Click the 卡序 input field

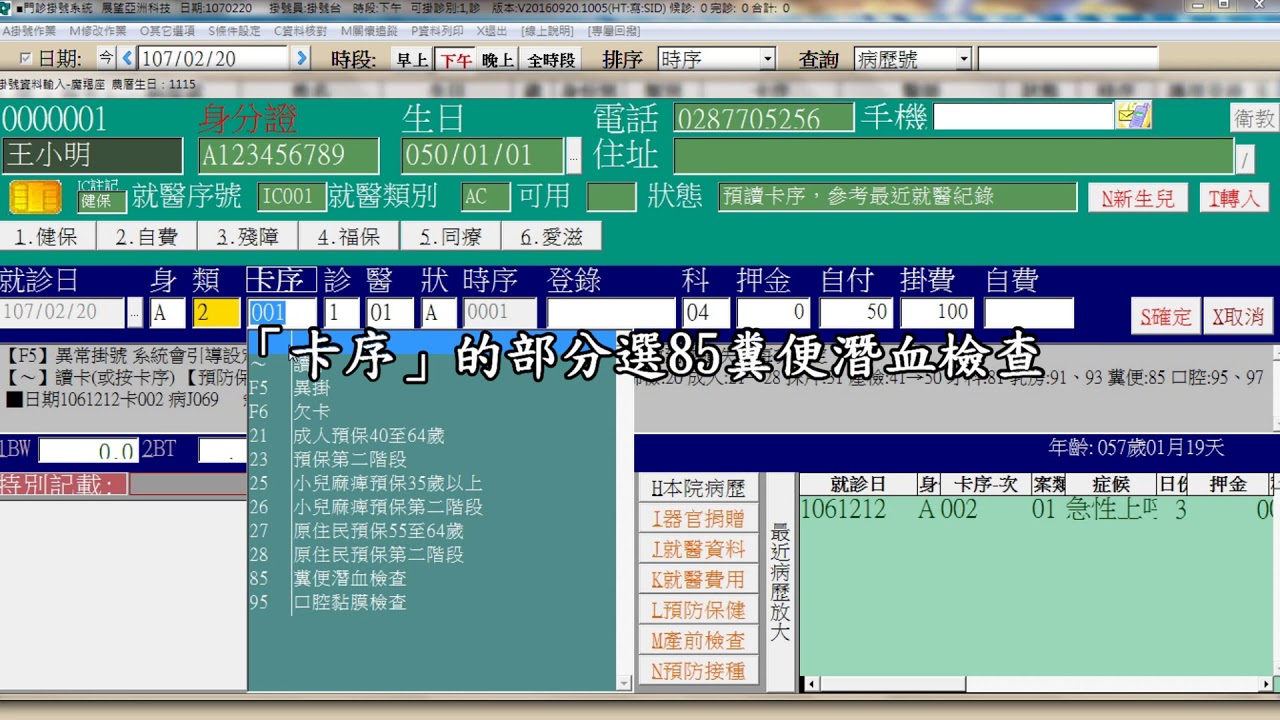coord(282,313)
